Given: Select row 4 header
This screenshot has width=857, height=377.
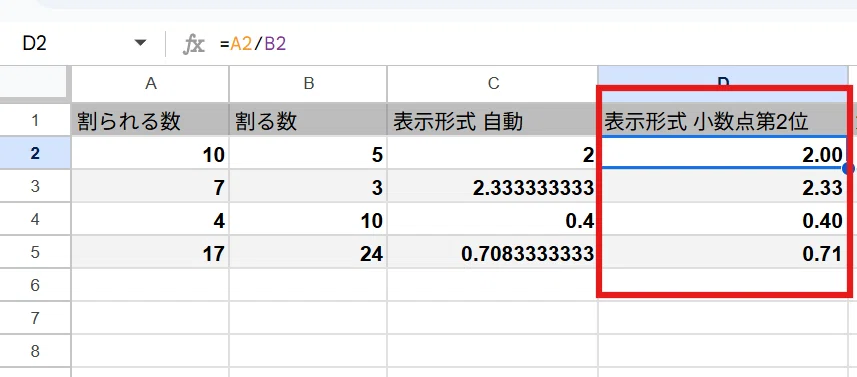Looking at the screenshot, I should pos(36,219).
